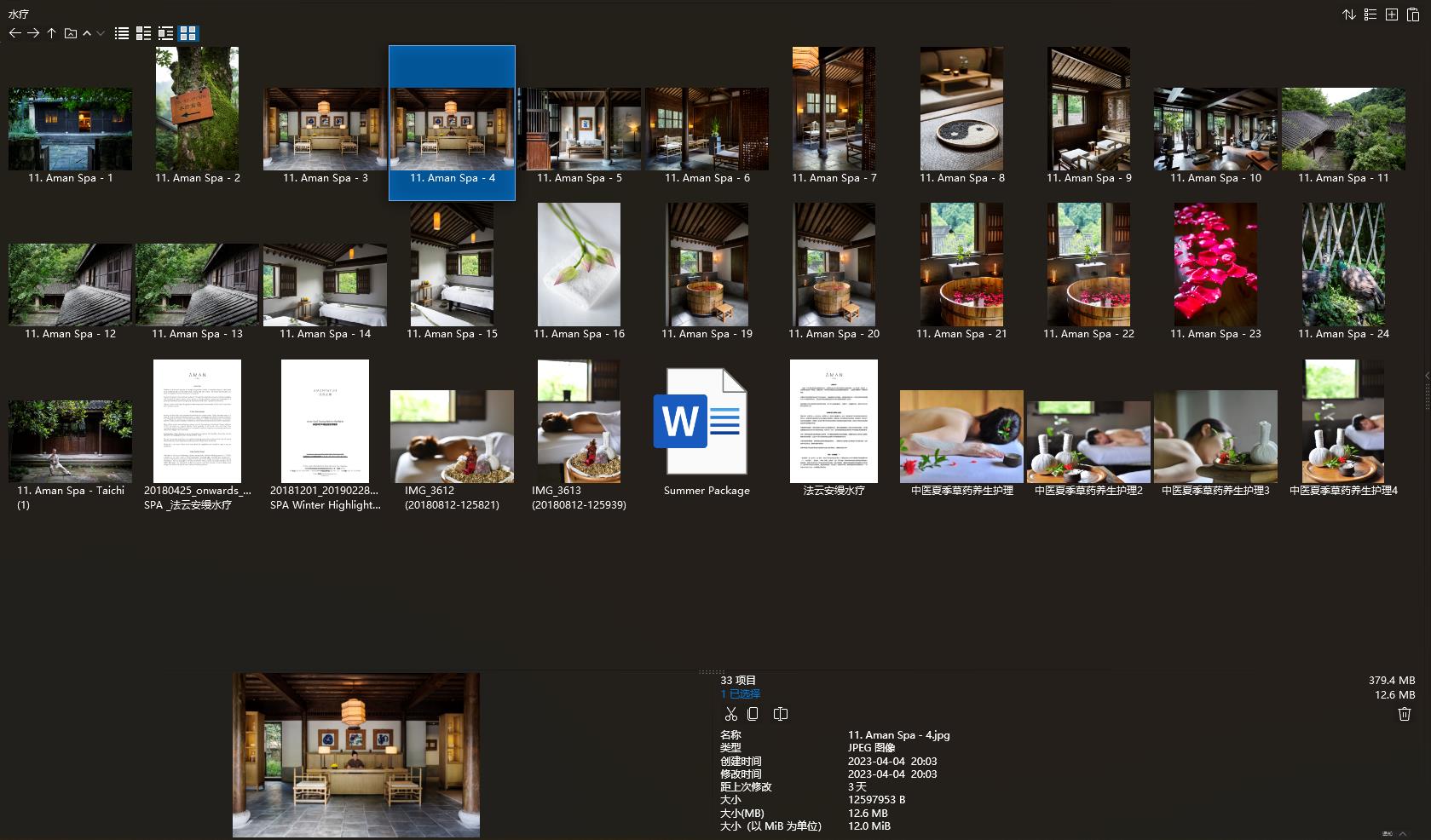Select thumbnail 11. Aman Spa - 11
This screenshot has width=1431, height=840.
click(1343, 129)
